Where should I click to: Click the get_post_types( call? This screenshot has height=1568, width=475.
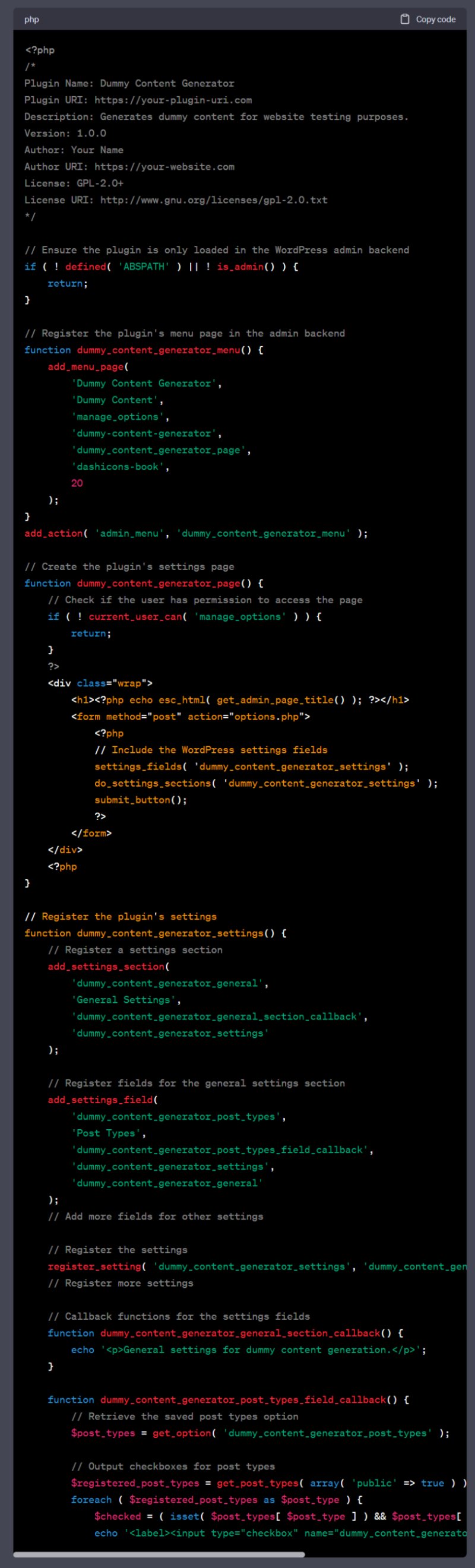(261, 1483)
